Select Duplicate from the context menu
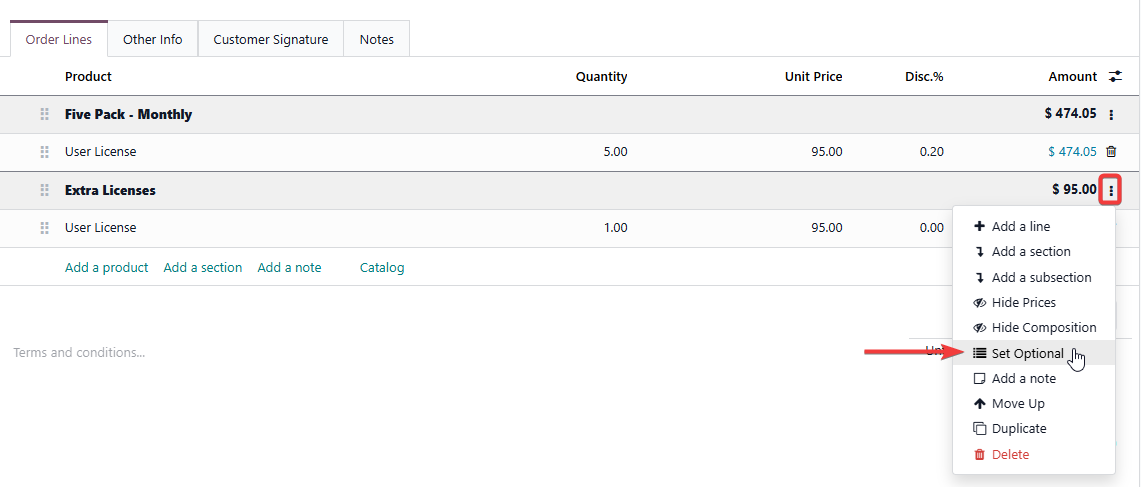Viewport: 1141px width, 487px height. [x=1018, y=429]
